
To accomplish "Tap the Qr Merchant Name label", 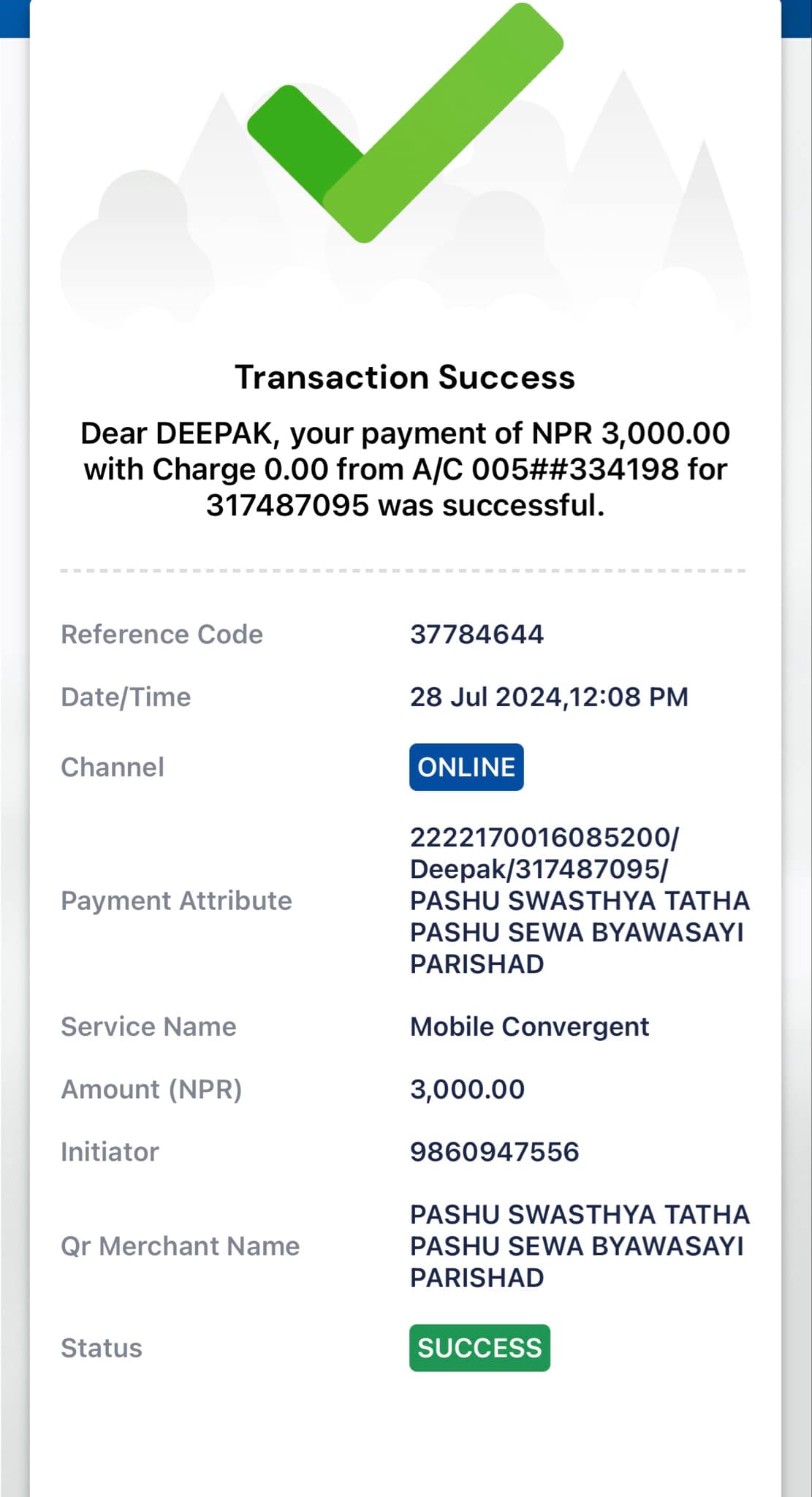I will pos(180,1246).
